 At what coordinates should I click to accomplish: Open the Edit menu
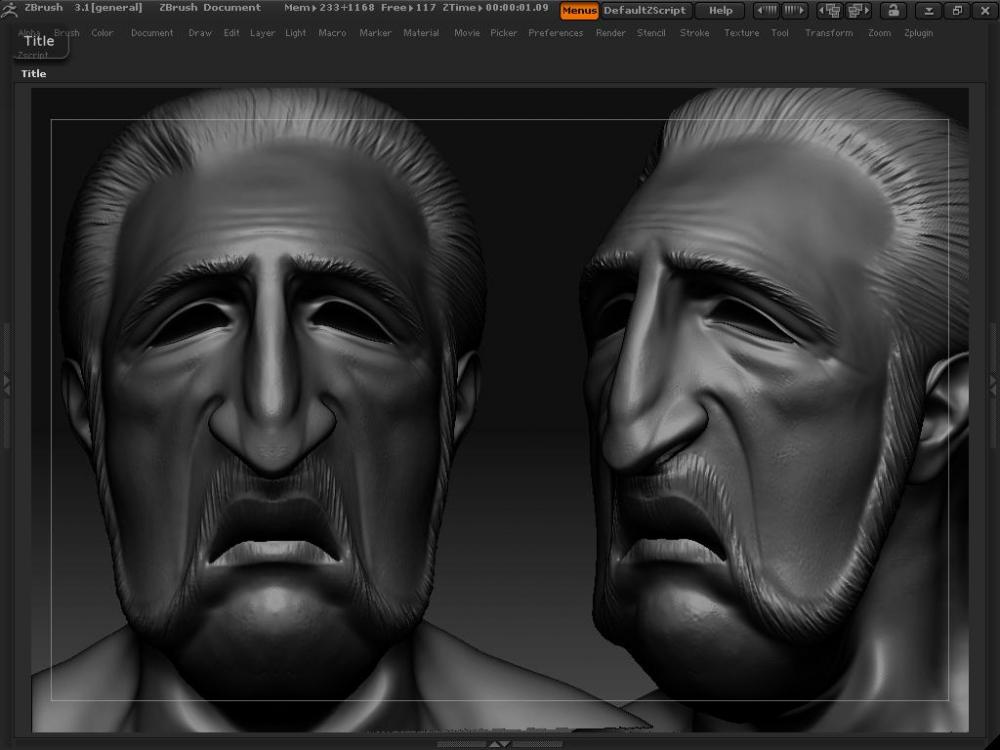[x=232, y=33]
